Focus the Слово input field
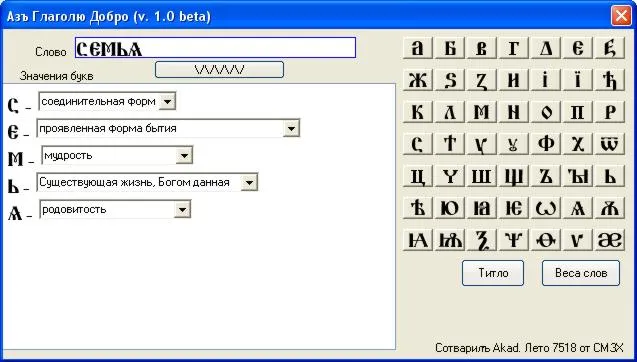The image size is (637, 362). coord(215,48)
